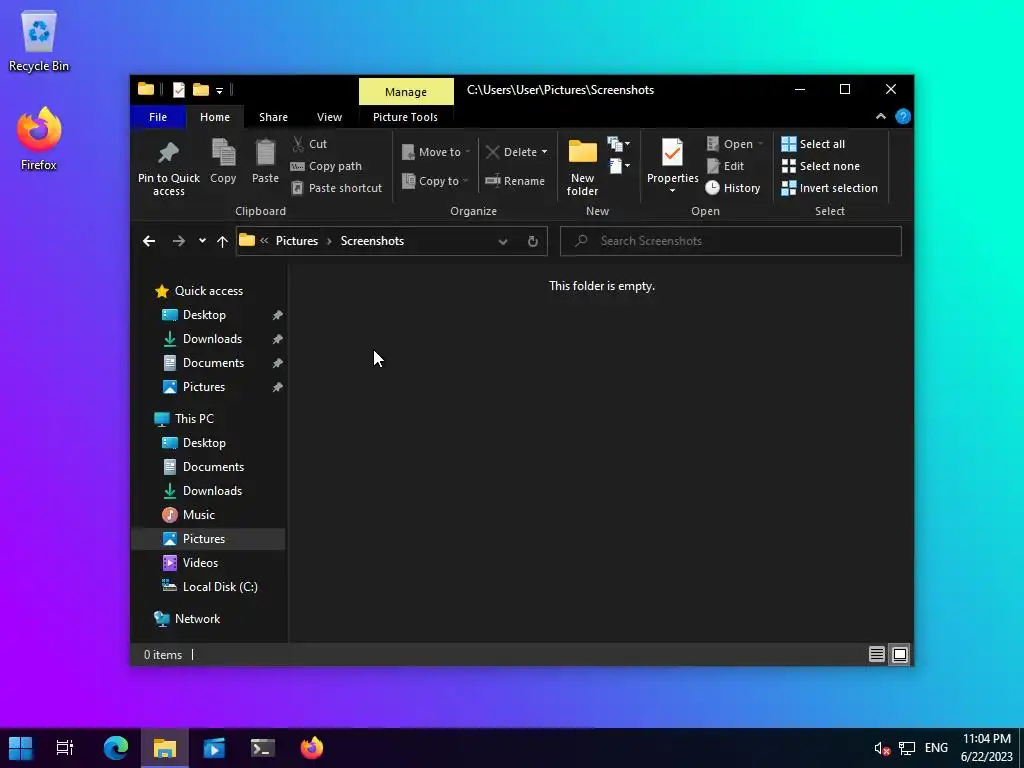Switch to Large icons view in status bar
Screen dimensions: 1024x768
coord(900,654)
